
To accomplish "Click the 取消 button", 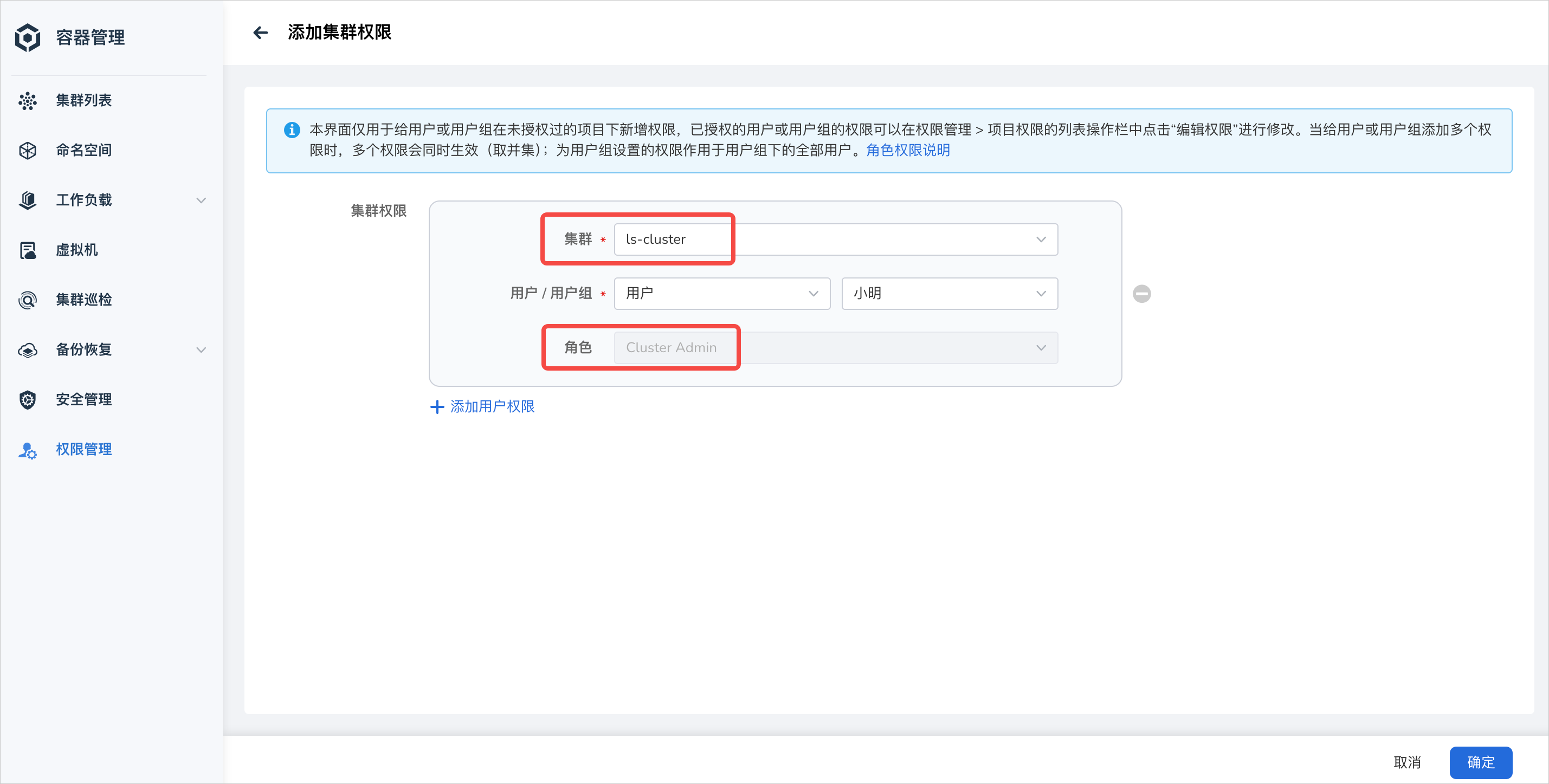I will click(x=1407, y=762).
